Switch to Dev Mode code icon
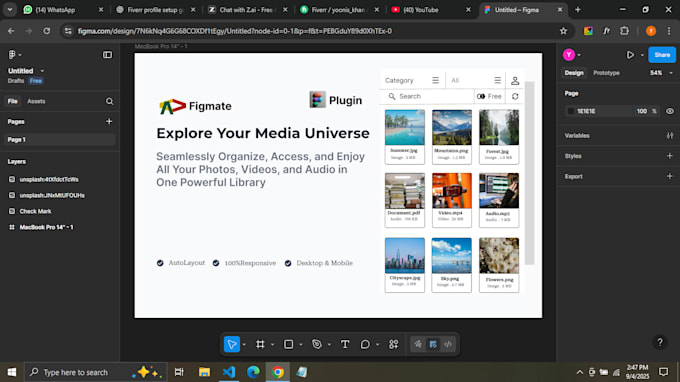 click(x=448, y=344)
